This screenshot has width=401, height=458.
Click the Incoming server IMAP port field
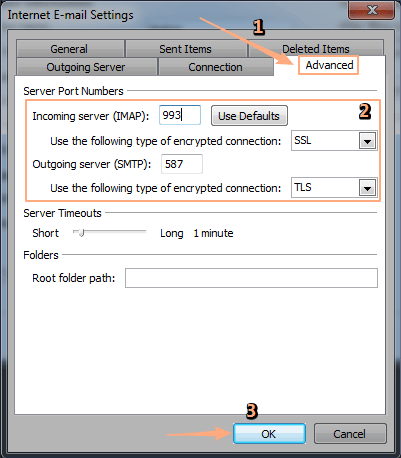[x=180, y=115]
